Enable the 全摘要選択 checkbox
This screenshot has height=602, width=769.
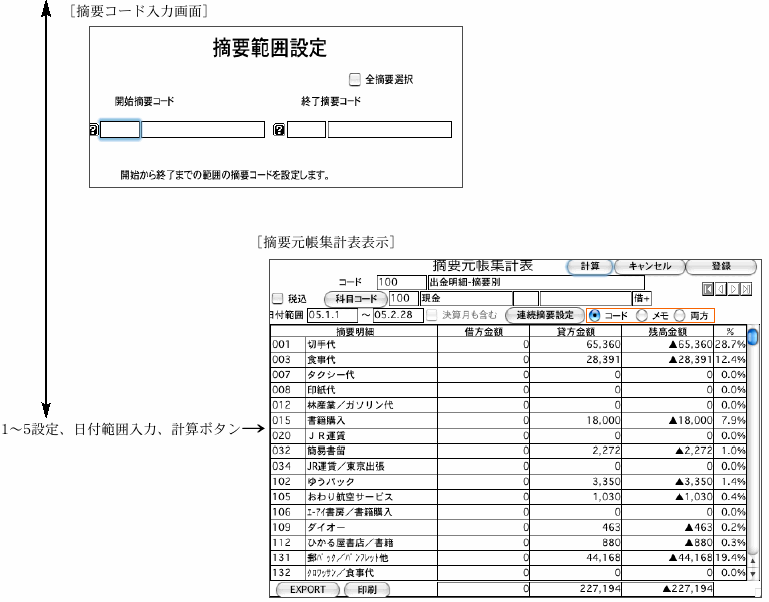pyautogui.click(x=355, y=78)
